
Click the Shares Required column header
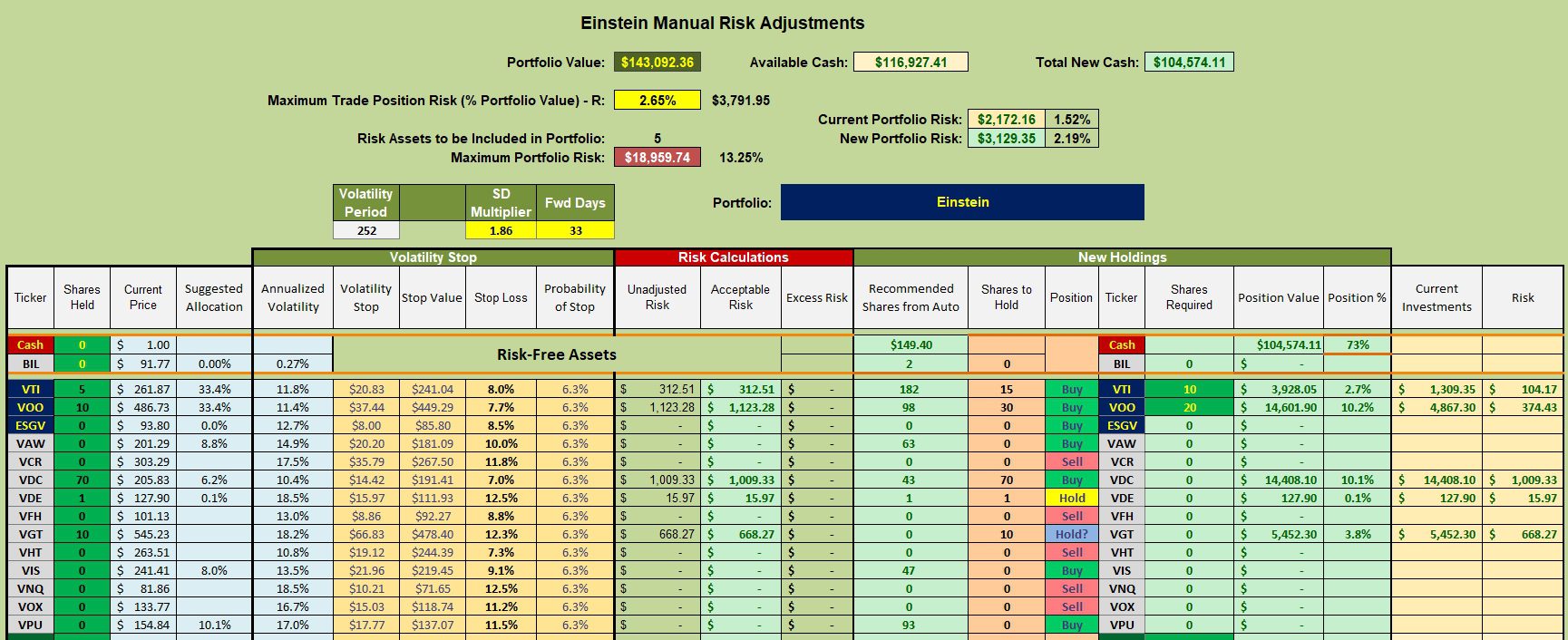(1189, 297)
